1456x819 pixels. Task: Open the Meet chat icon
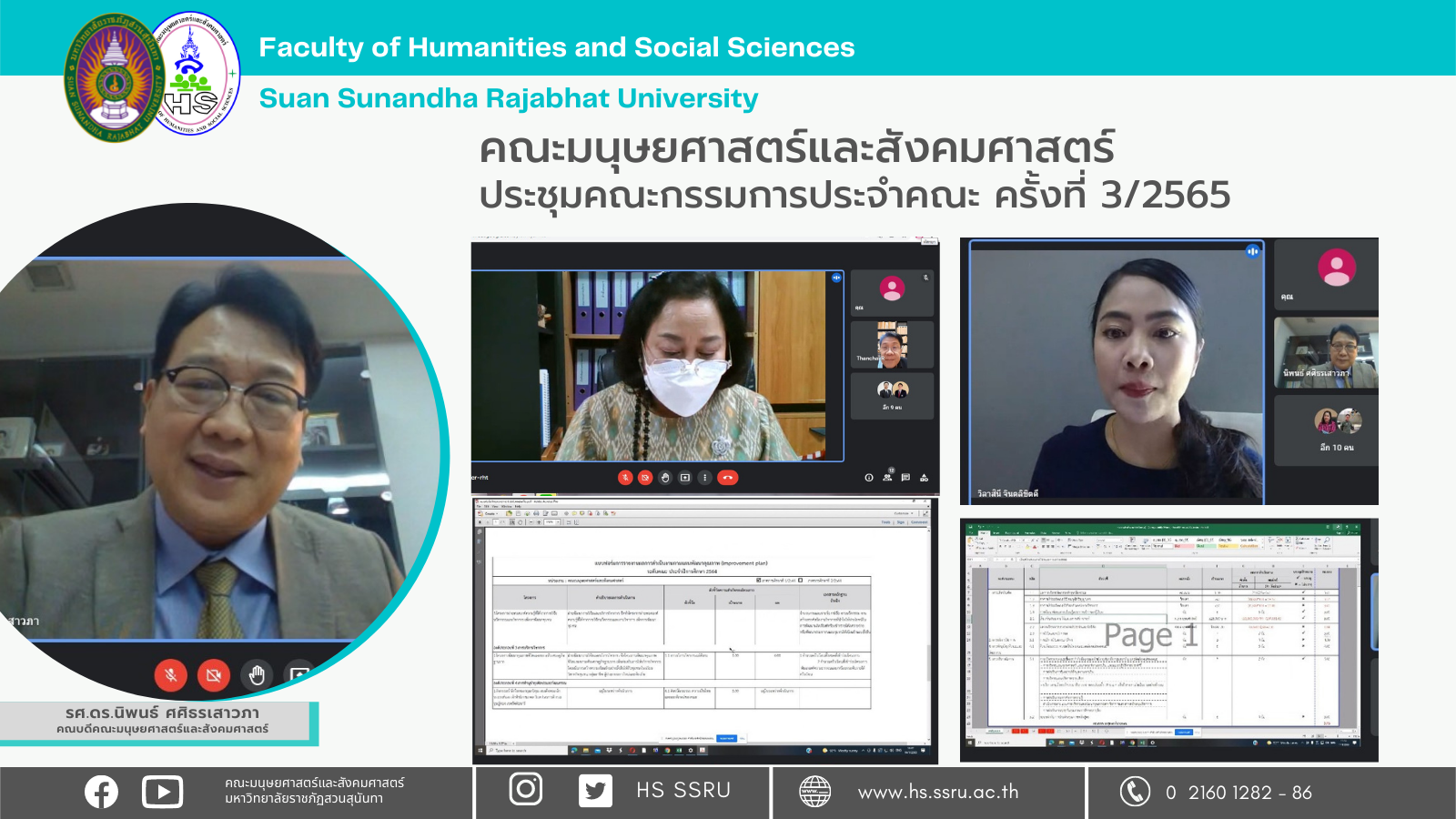(905, 477)
